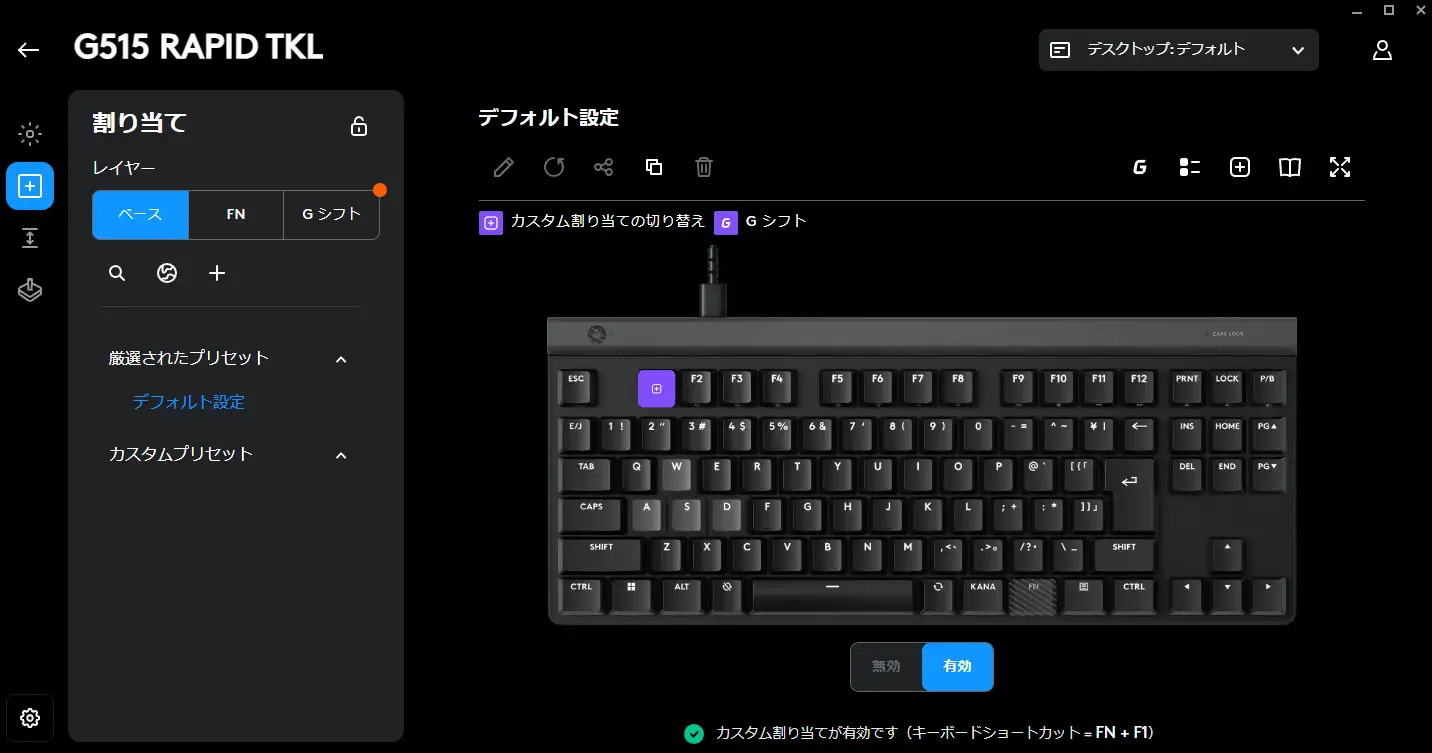Expand keyboard view to fullscreen

(1340, 167)
